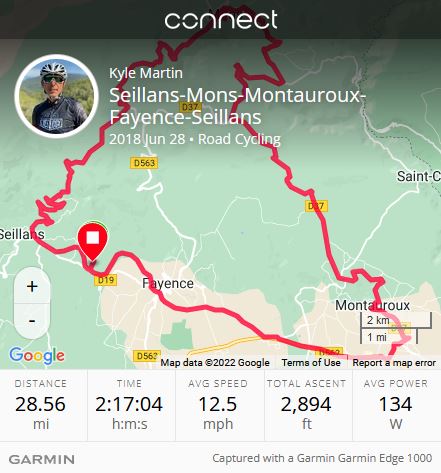Open Kyle Martin's profile name
Viewport: 441px width, 473px height.
[146, 73]
